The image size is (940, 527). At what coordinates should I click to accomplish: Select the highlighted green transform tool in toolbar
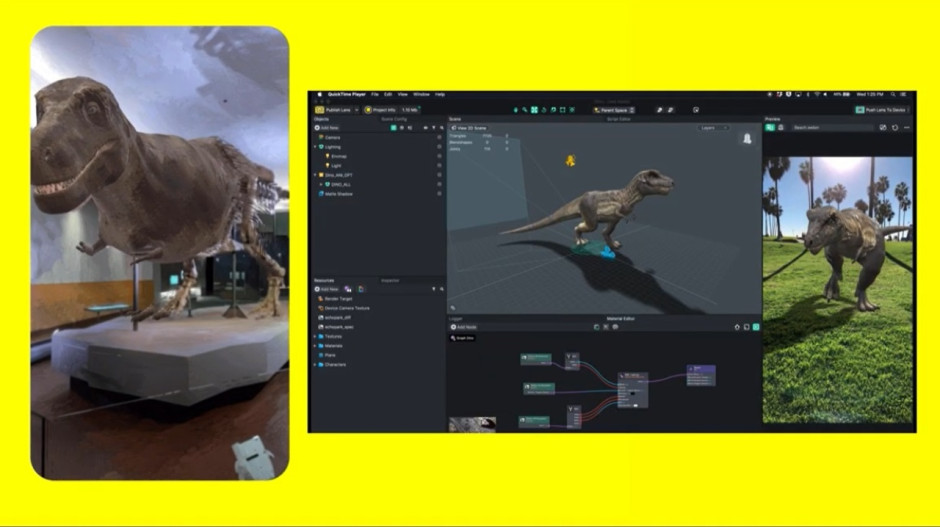[534, 110]
